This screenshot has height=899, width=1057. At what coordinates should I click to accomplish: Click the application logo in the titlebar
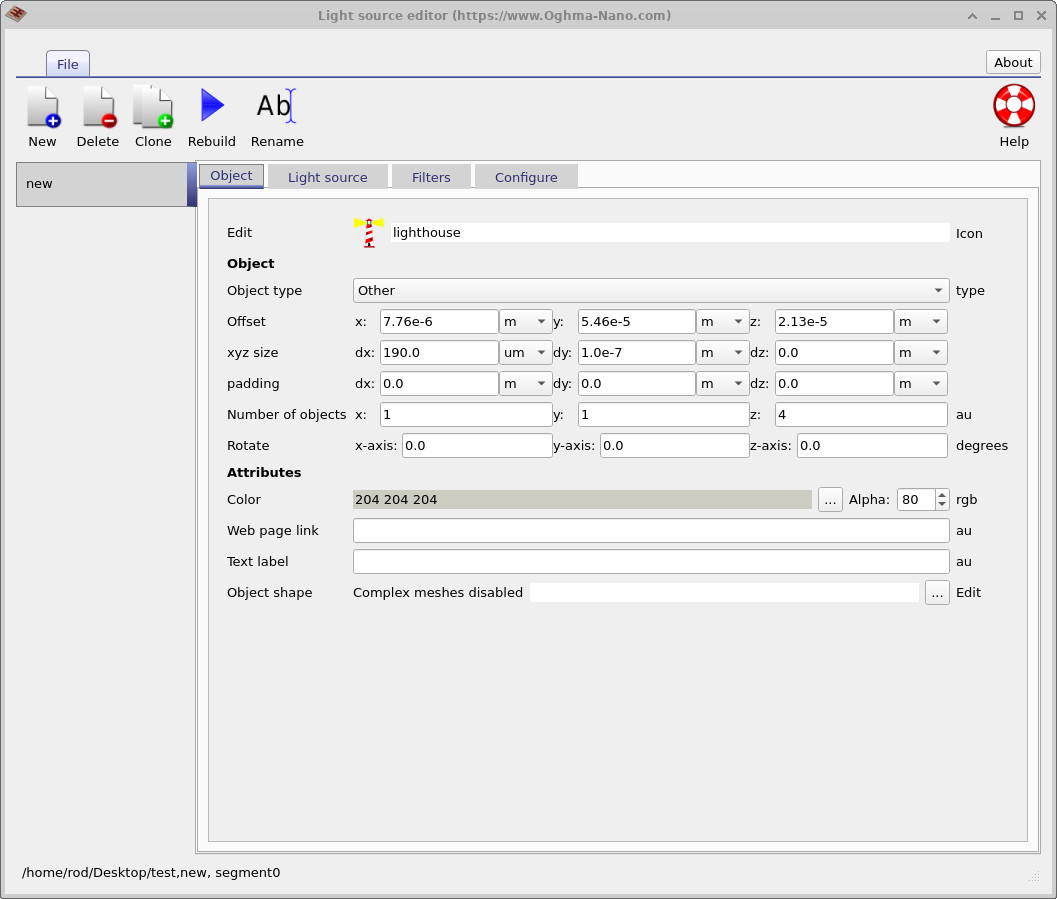pyautogui.click(x=17, y=14)
